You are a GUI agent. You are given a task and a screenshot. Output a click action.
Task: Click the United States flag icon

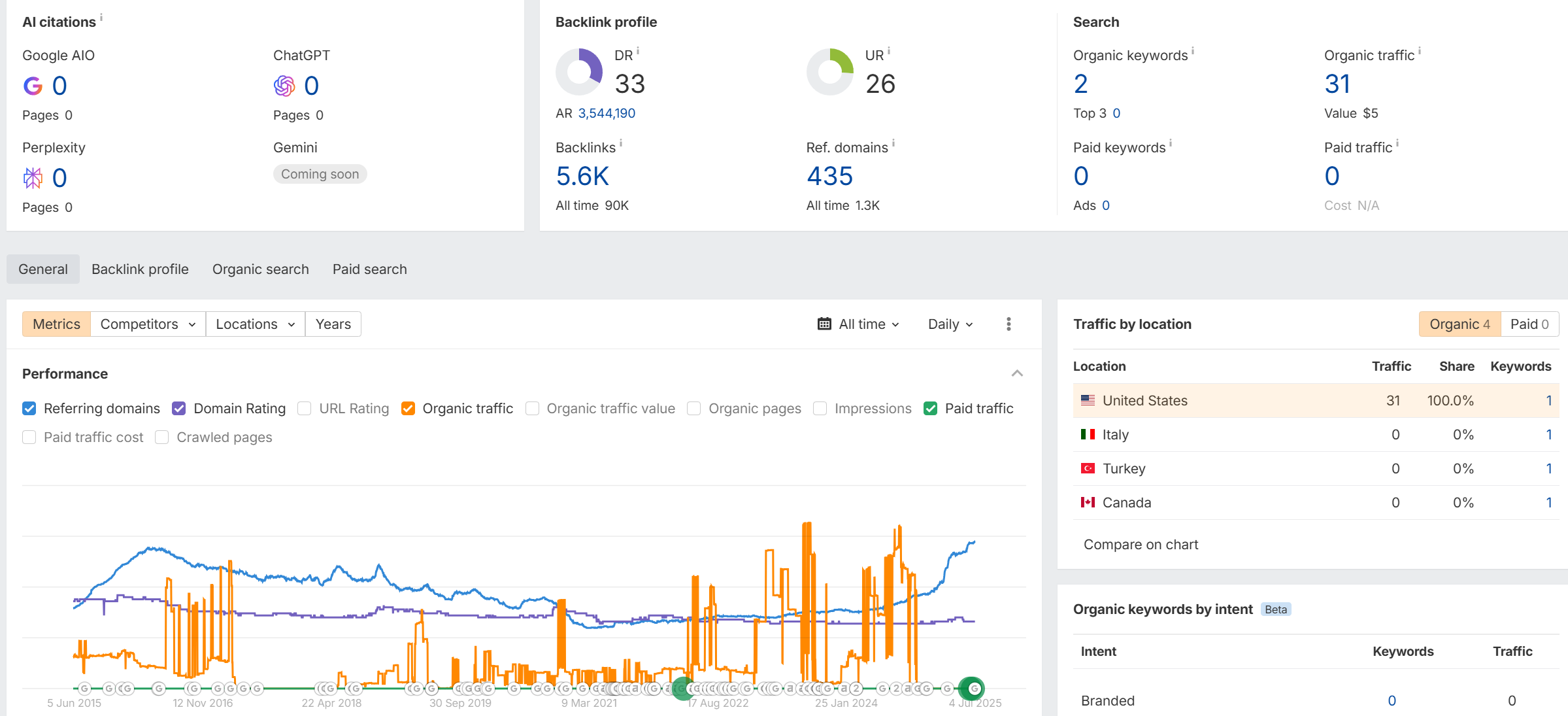[x=1088, y=400]
